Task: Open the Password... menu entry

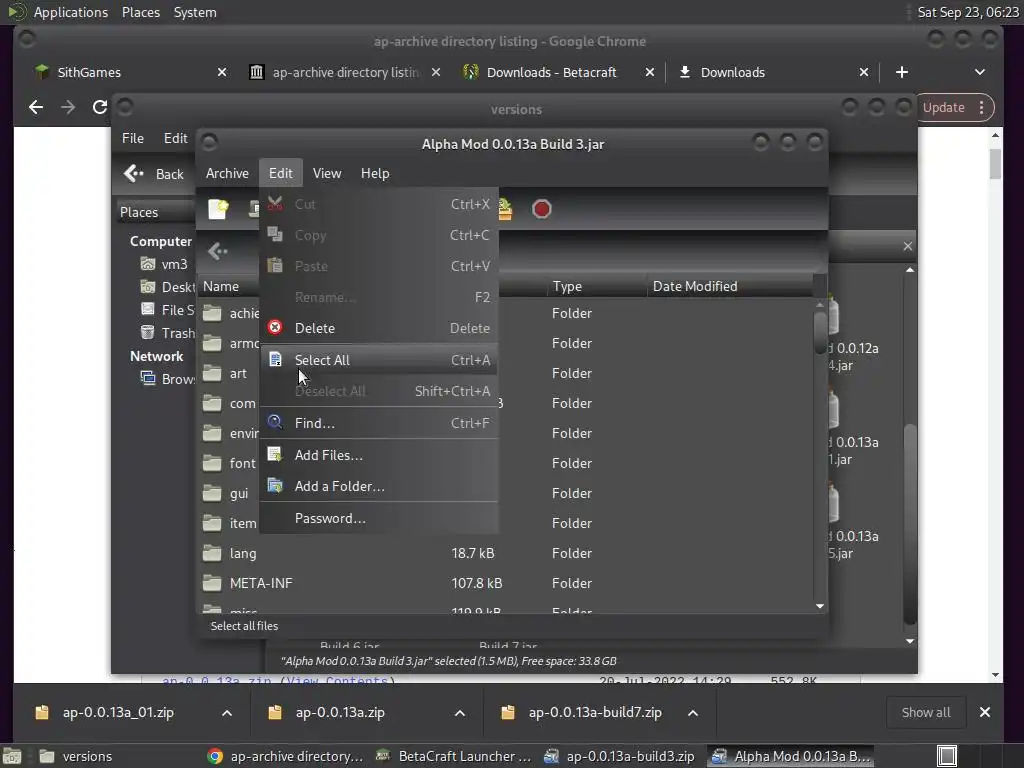Action: (x=379, y=518)
